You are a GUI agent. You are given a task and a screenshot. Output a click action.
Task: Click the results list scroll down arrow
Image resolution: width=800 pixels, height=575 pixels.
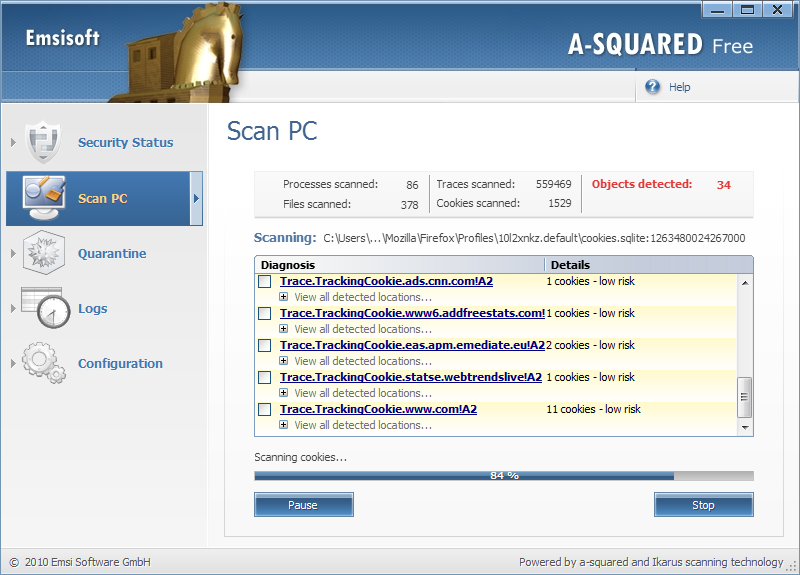(x=745, y=428)
